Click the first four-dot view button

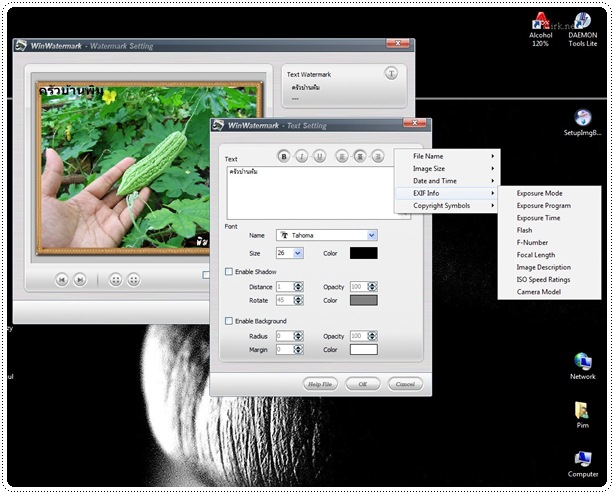pos(116,279)
